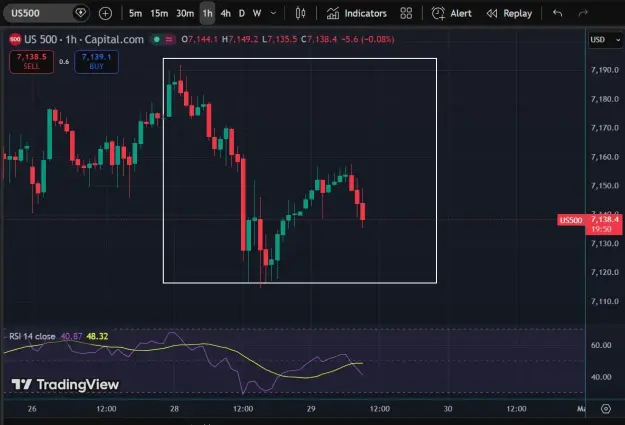Click the 7,139.1 BUY button
Image resolution: width=625 pixels, height=425 pixels.
pos(96,62)
